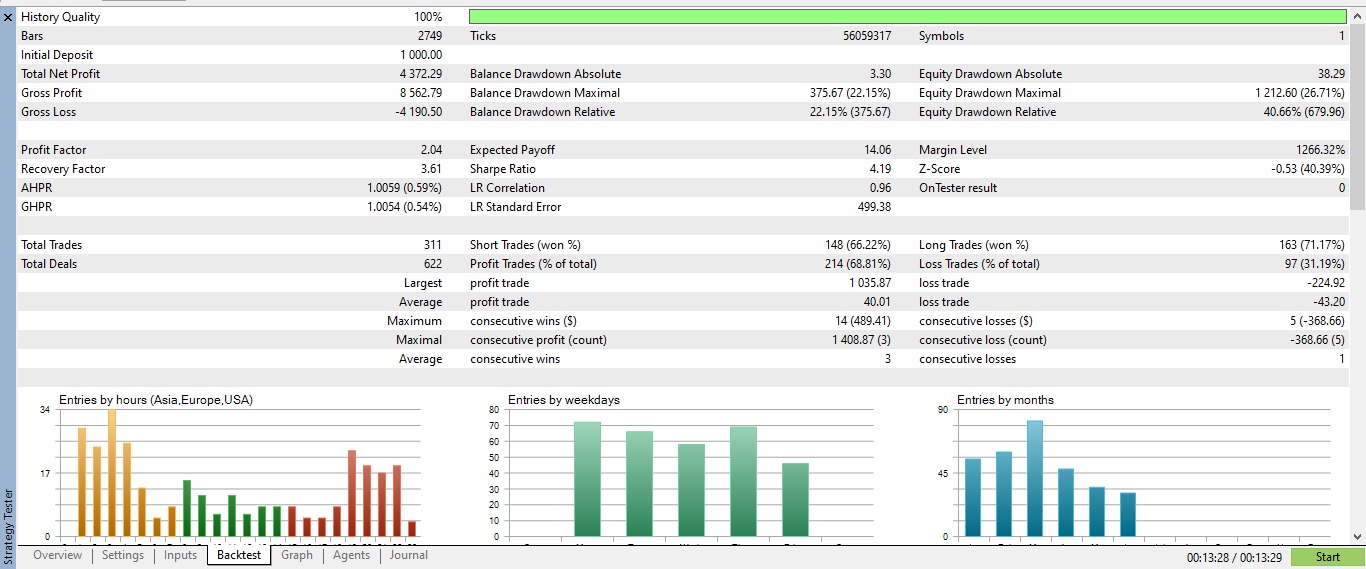Close the Strategy Tester panel

(x=8, y=17)
